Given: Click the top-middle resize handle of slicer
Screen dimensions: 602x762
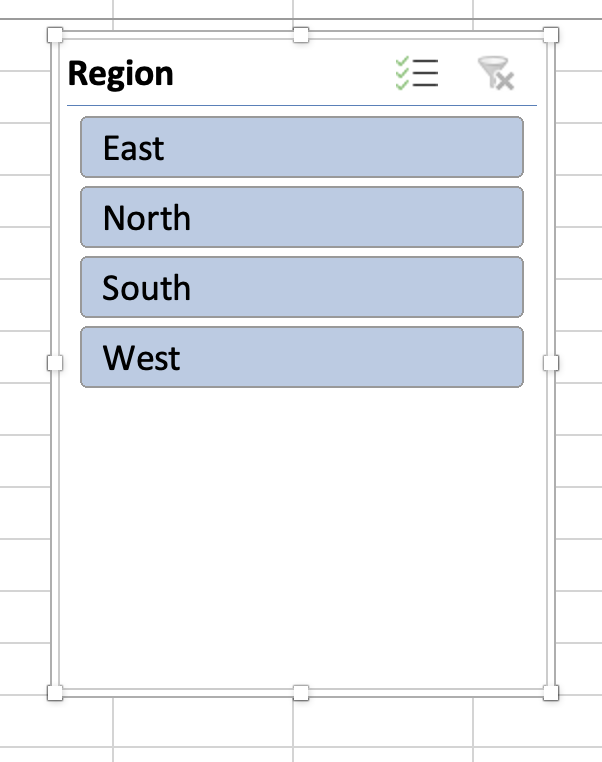Looking at the screenshot, I should [x=301, y=36].
